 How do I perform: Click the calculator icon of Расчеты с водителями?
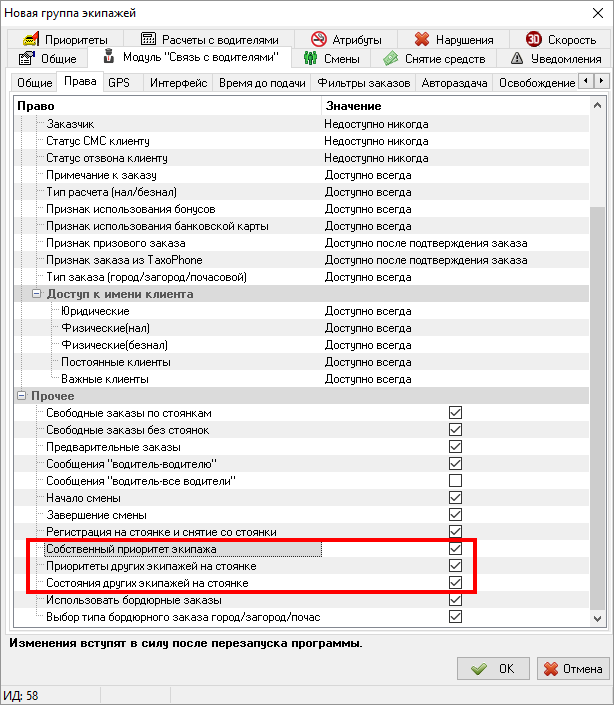click(148, 39)
